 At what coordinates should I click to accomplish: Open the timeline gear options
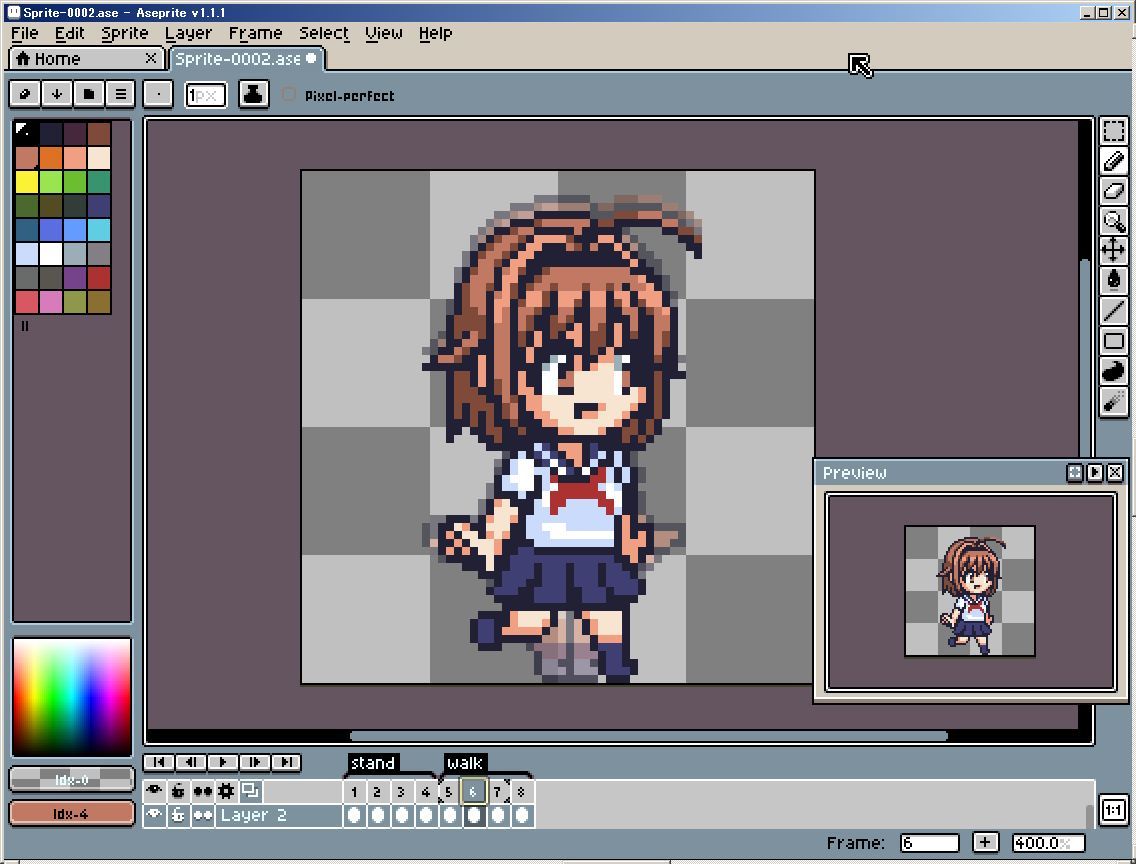click(226, 791)
